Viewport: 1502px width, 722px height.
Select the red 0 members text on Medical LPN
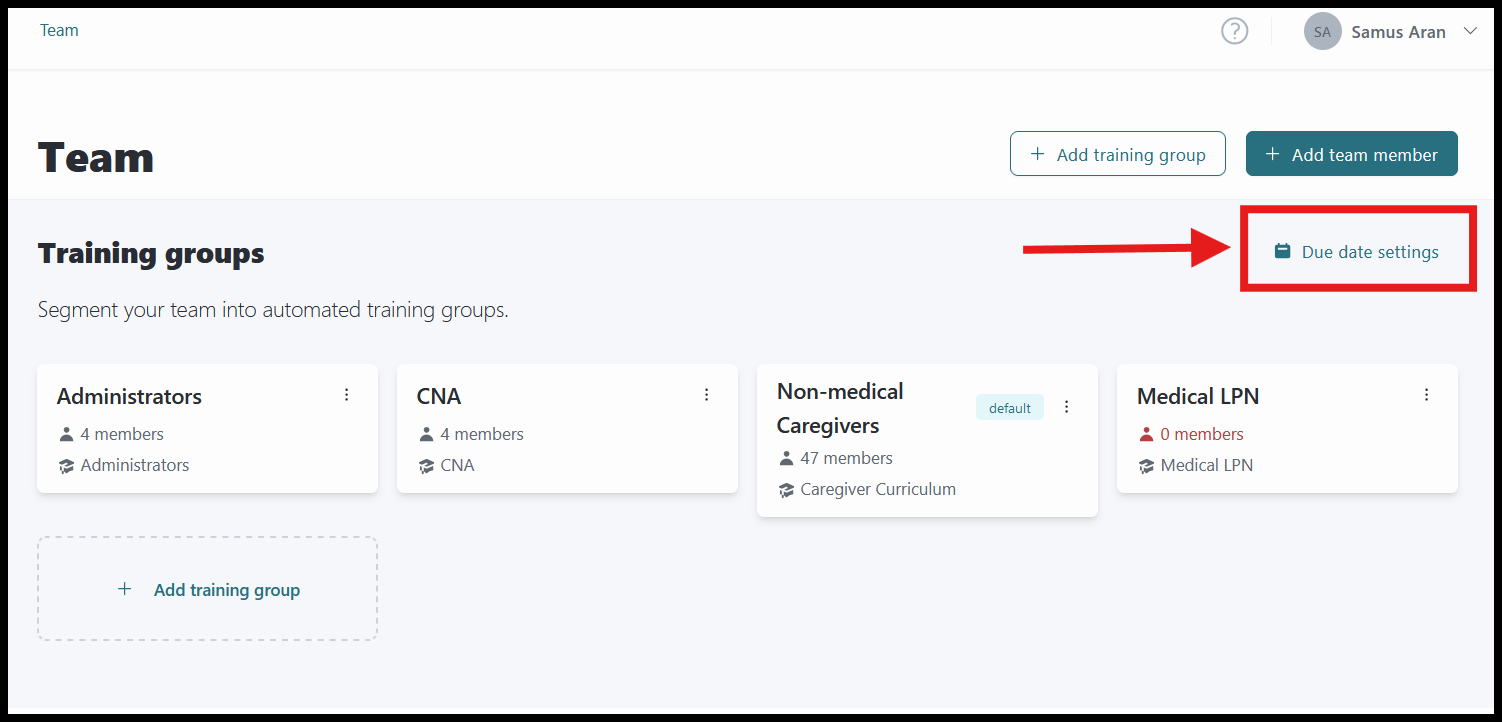coord(1202,434)
